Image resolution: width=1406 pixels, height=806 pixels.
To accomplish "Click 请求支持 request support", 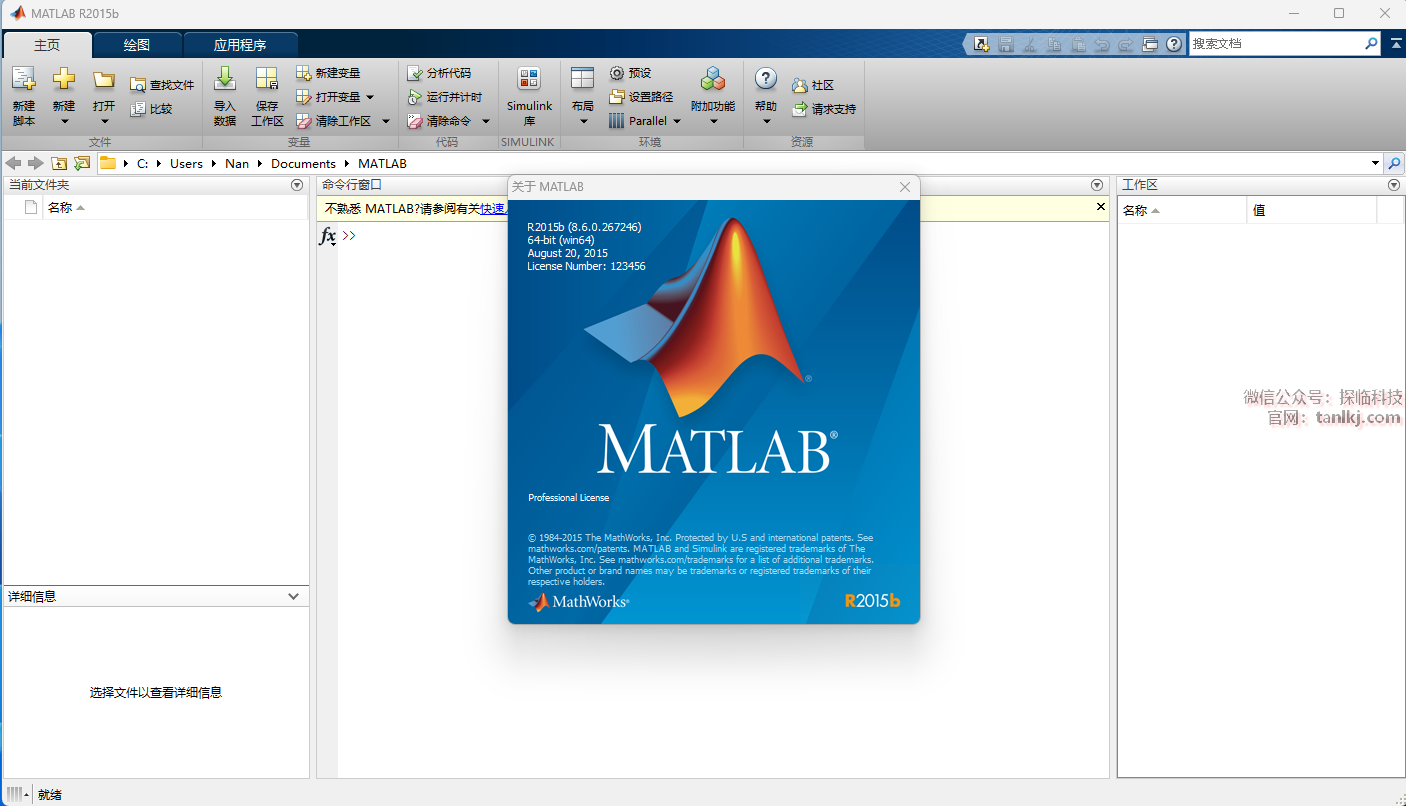I will tap(823, 109).
